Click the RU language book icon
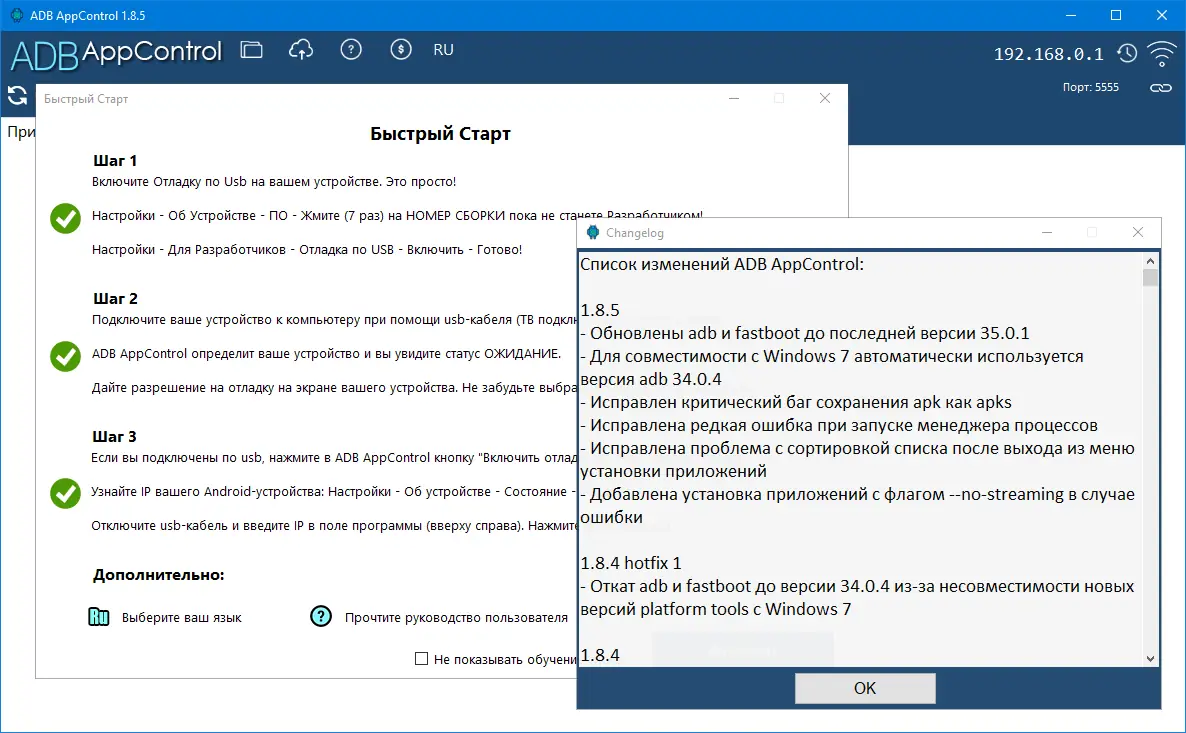 tap(99, 617)
